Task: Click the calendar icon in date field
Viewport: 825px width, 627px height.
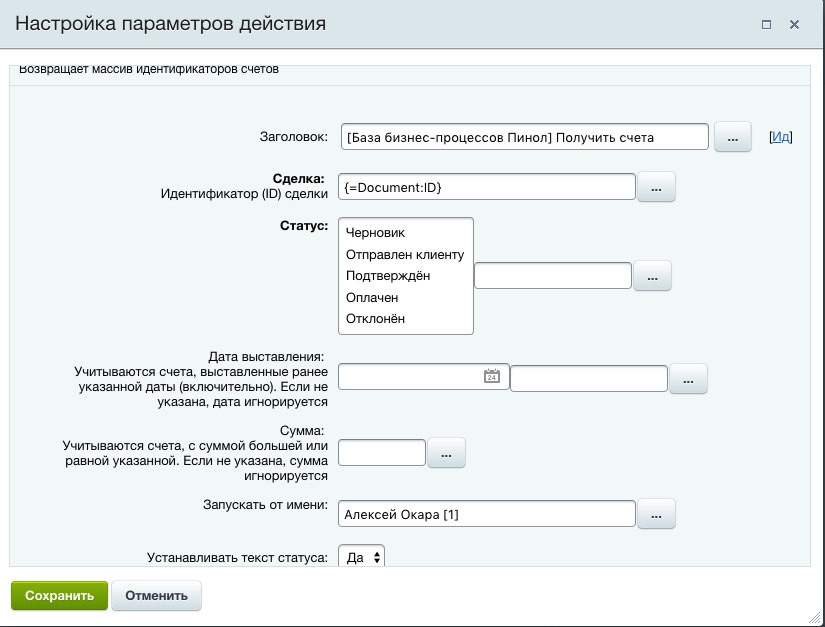Action: click(x=491, y=376)
